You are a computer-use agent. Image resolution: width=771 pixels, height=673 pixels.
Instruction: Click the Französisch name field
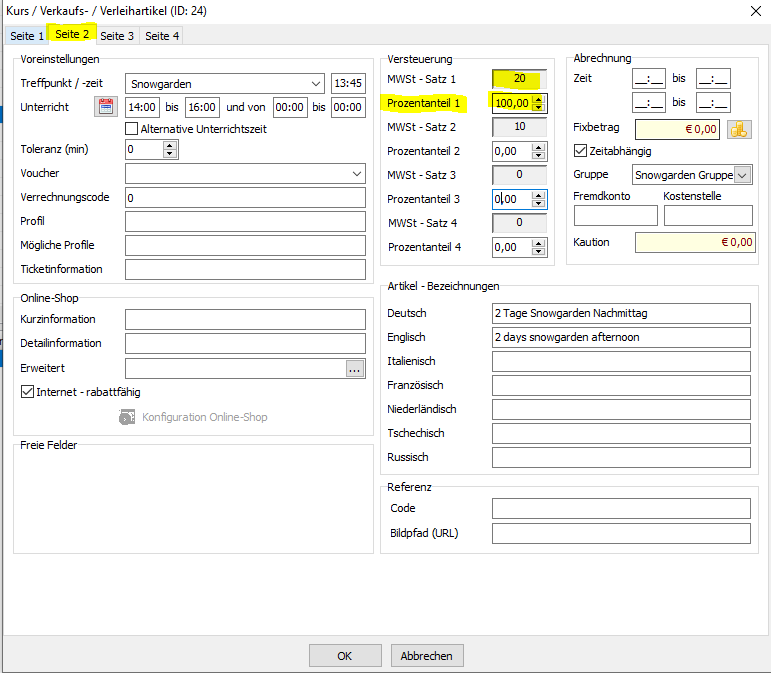pyautogui.click(x=622, y=385)
